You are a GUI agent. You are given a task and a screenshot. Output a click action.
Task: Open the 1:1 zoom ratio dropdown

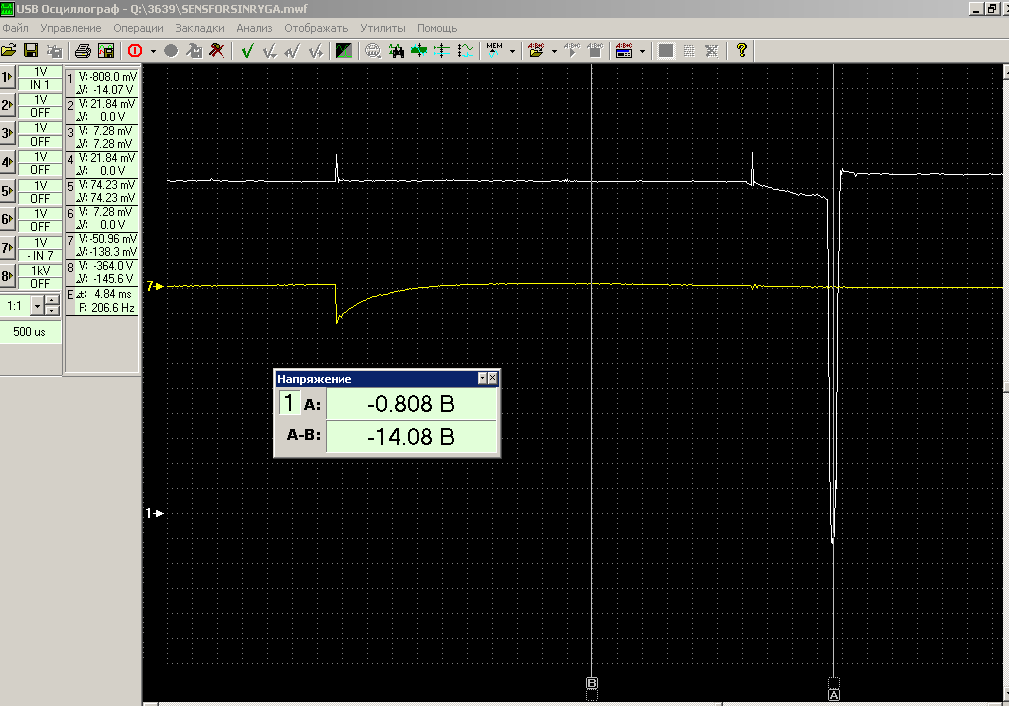(x=37, y=305)
